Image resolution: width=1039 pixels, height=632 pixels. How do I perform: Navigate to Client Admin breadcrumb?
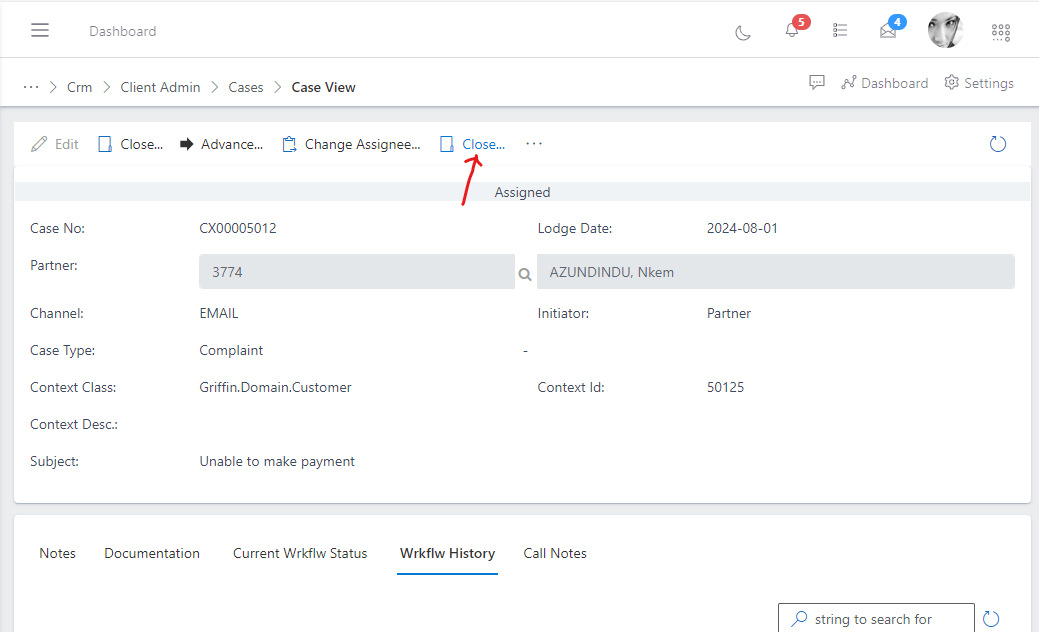click(160, 87)
